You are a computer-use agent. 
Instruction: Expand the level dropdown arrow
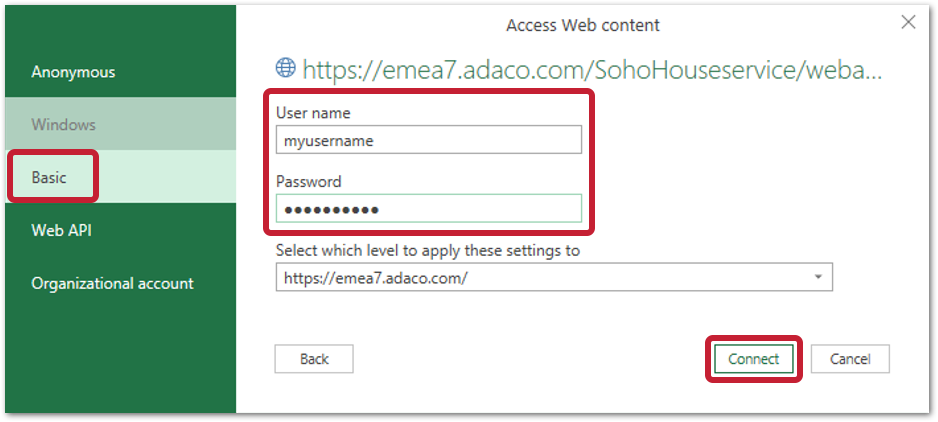[x=818, y=277]
